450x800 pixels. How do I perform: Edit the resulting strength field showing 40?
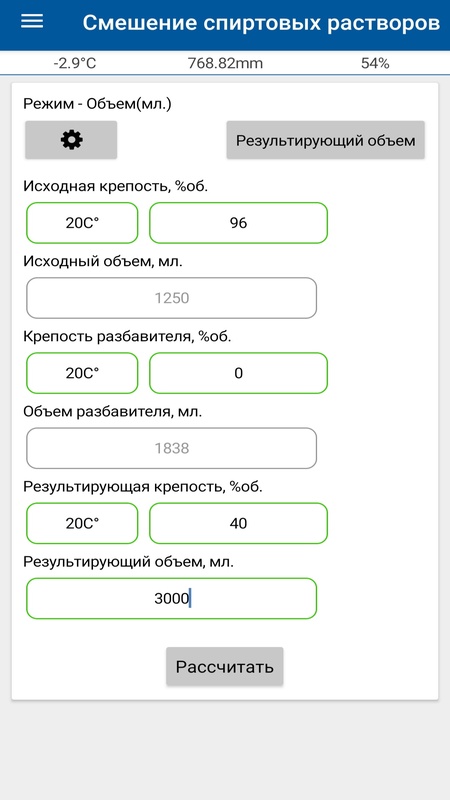coord(238,523)
